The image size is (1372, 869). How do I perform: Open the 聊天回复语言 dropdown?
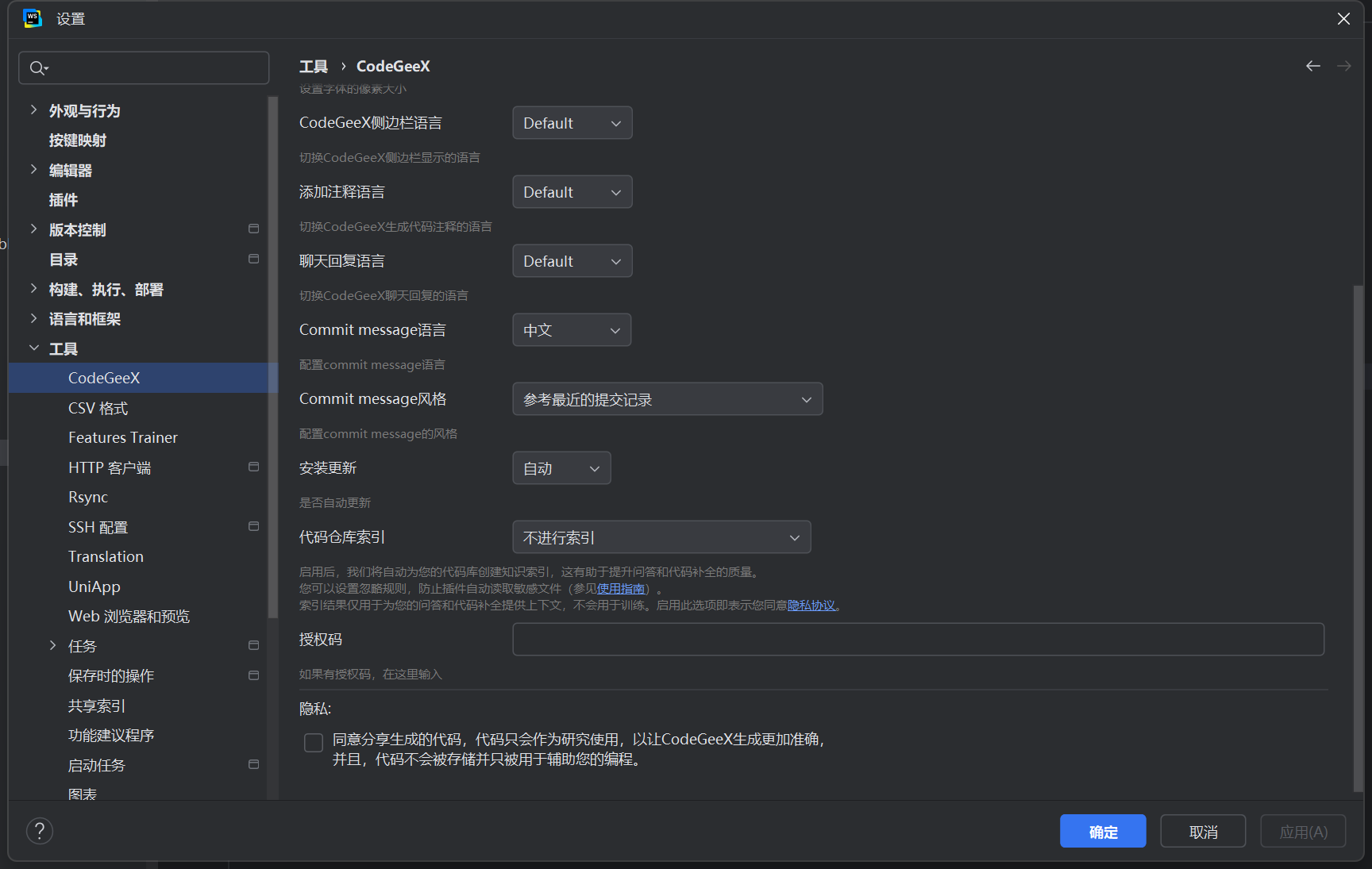(572, 261)
